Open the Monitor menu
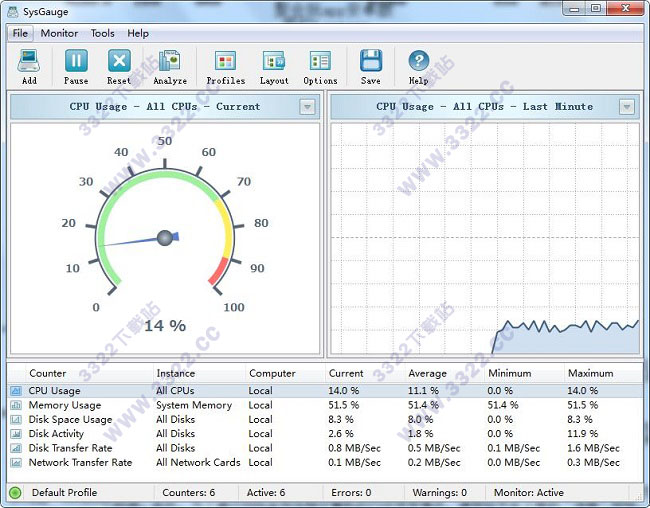 pos(59,33)
